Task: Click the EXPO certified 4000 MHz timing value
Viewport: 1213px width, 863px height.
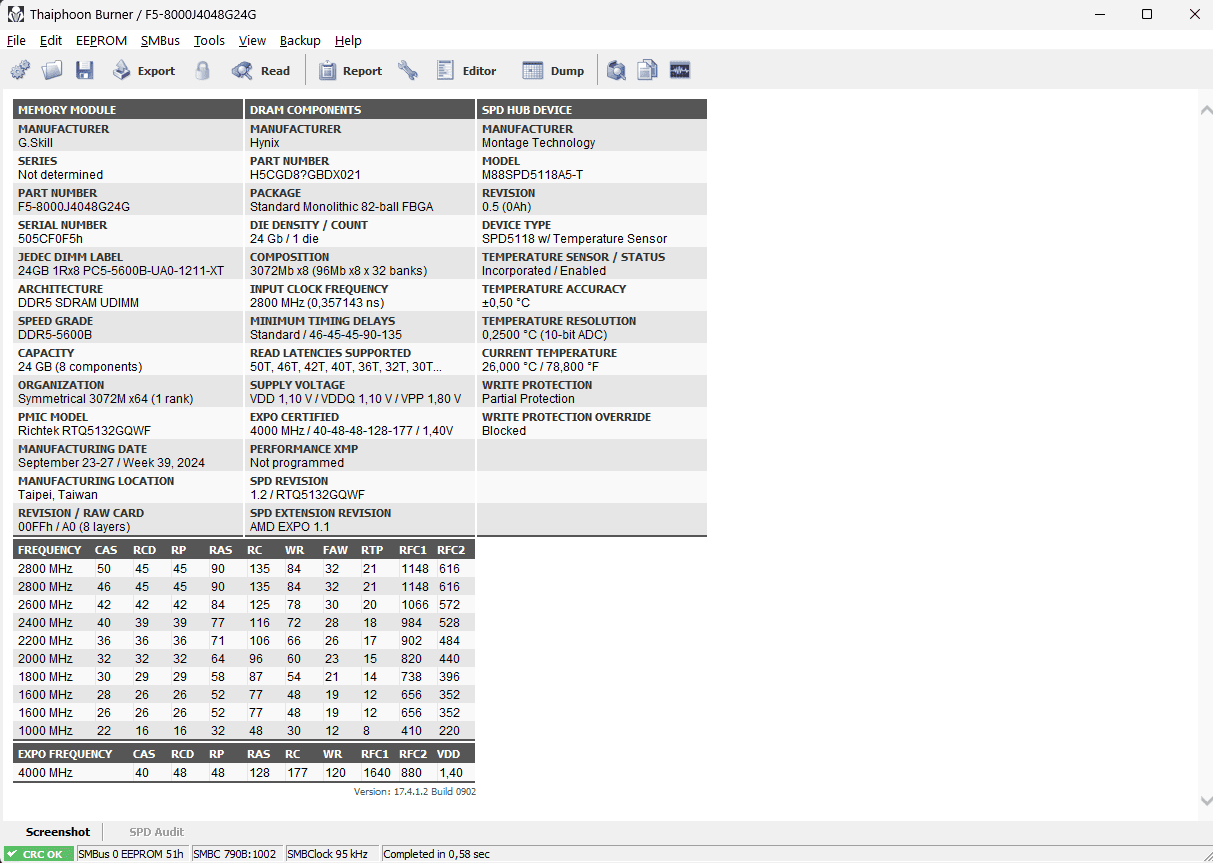Action: tap(351, 431)
